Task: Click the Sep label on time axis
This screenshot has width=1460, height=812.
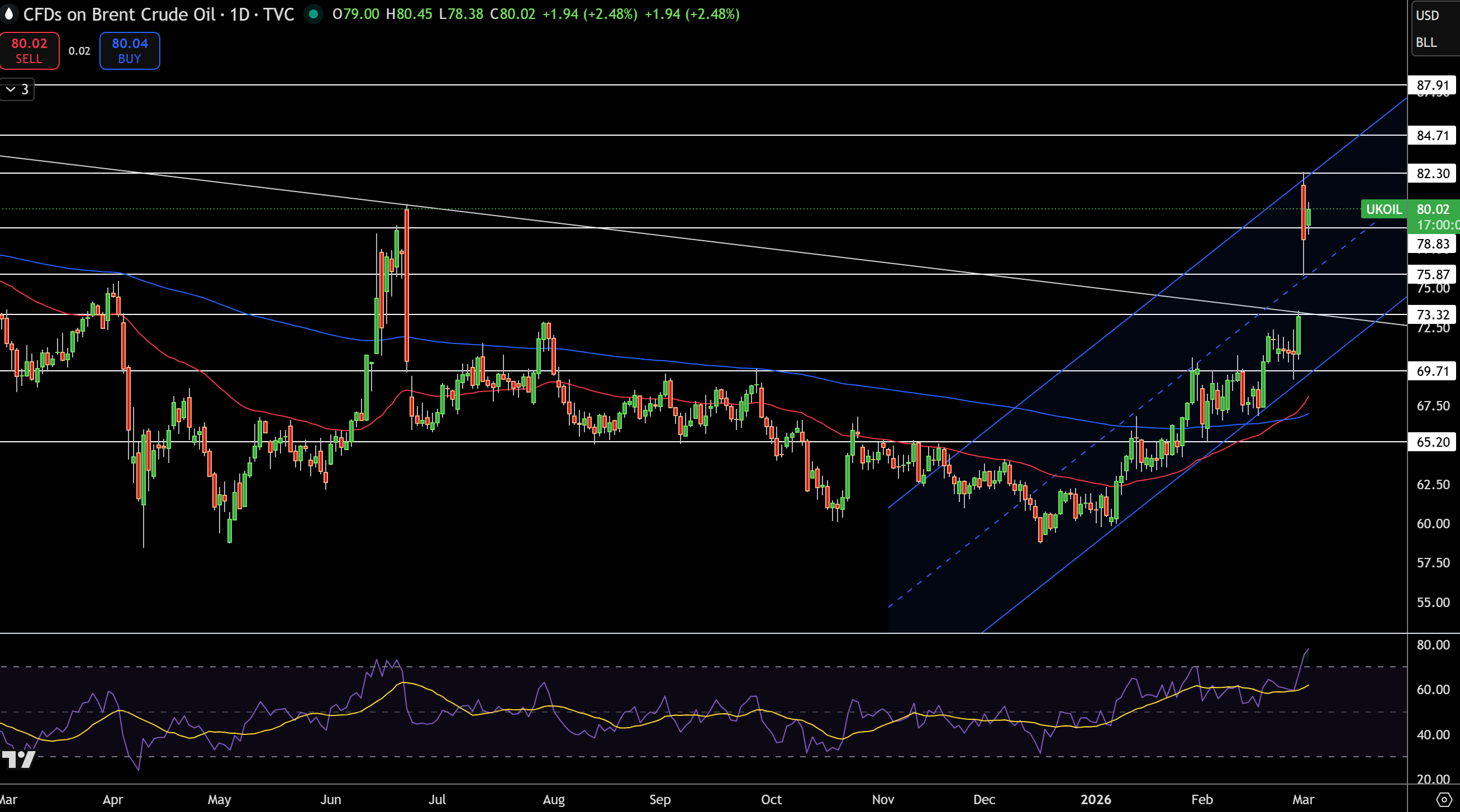Action: [660, 800]
